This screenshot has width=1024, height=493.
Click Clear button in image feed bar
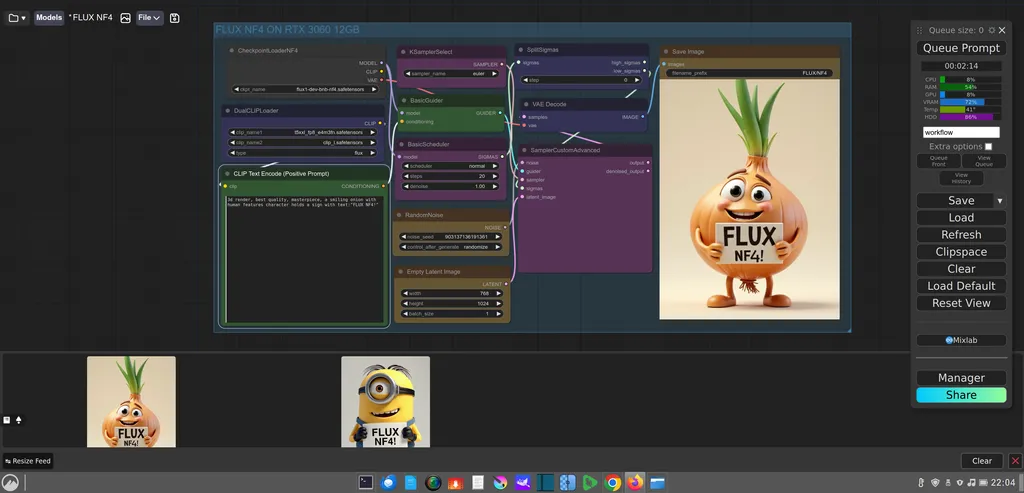click(982, 460)
